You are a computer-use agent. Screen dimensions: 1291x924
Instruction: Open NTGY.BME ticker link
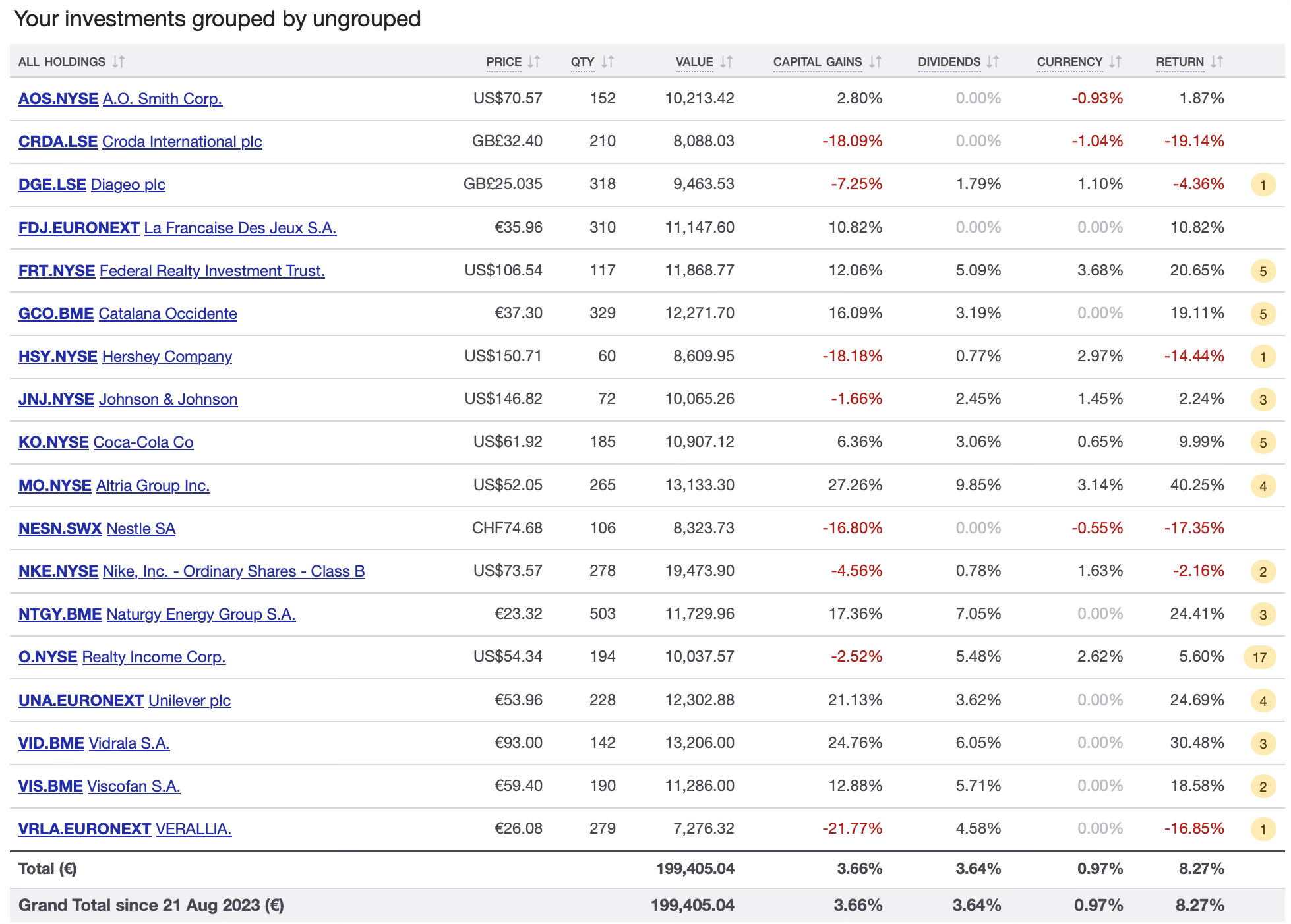60,614
